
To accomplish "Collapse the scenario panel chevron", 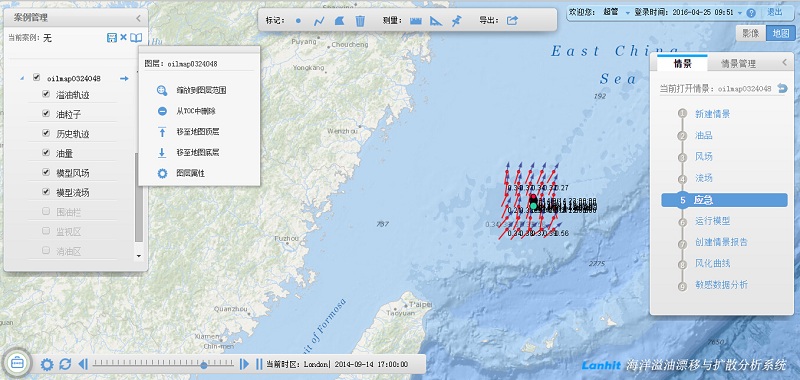I will pos(785,62).
